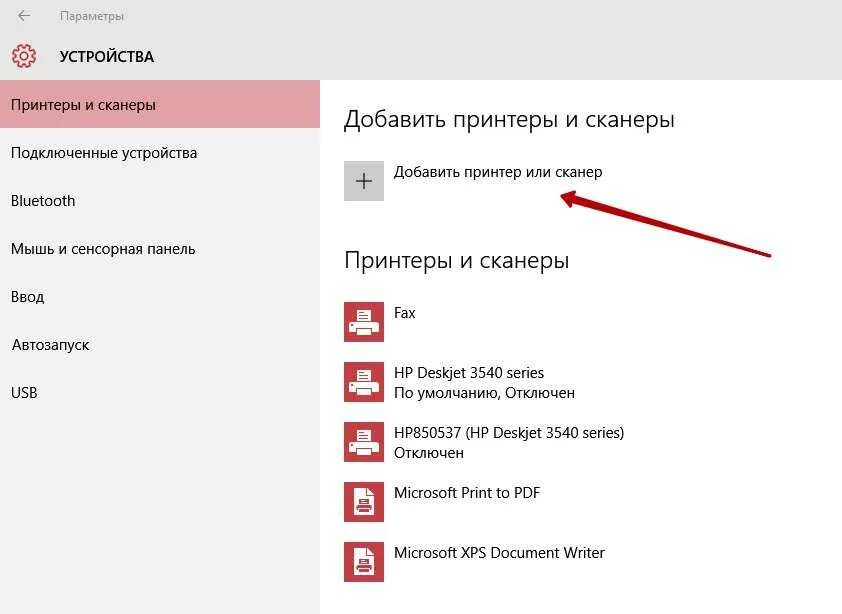Image resolution: width=842 pixels, height=614 pixels.
Task: Click Microsoft XPS Document Writer text
Action: [x=499, y=553]
